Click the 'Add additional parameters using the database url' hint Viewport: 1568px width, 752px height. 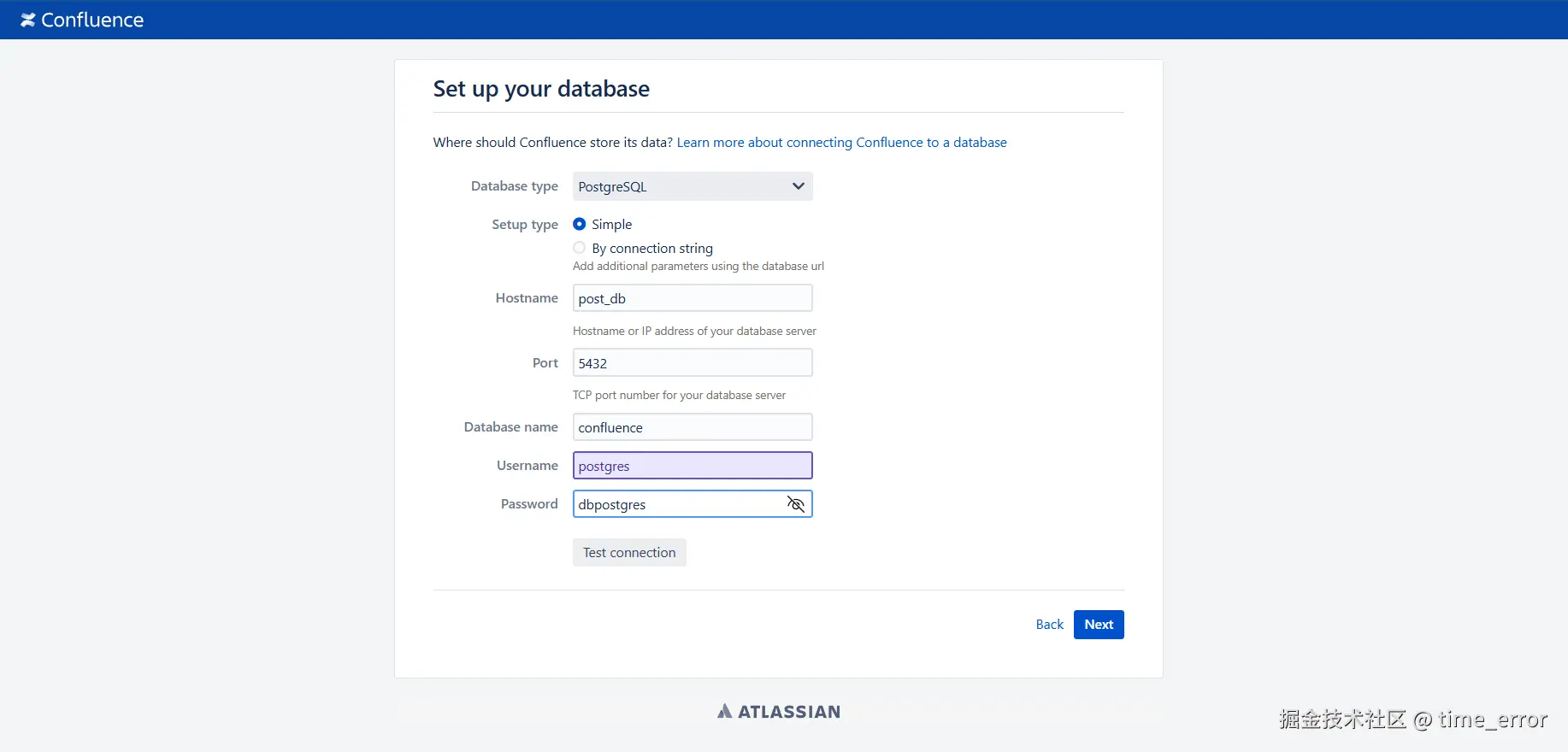coord(699,267)
